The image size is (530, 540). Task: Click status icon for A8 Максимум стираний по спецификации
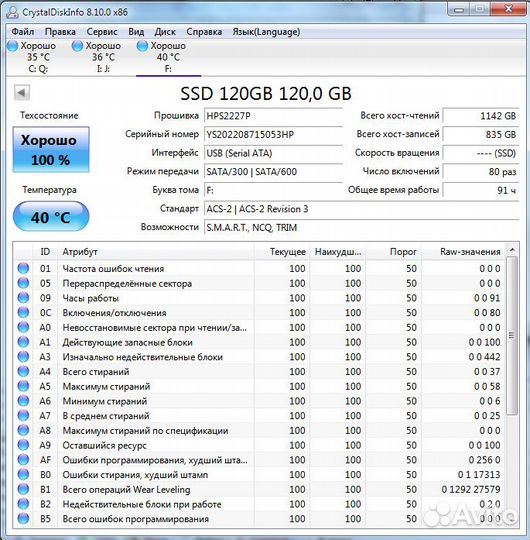tap(23, 430)
